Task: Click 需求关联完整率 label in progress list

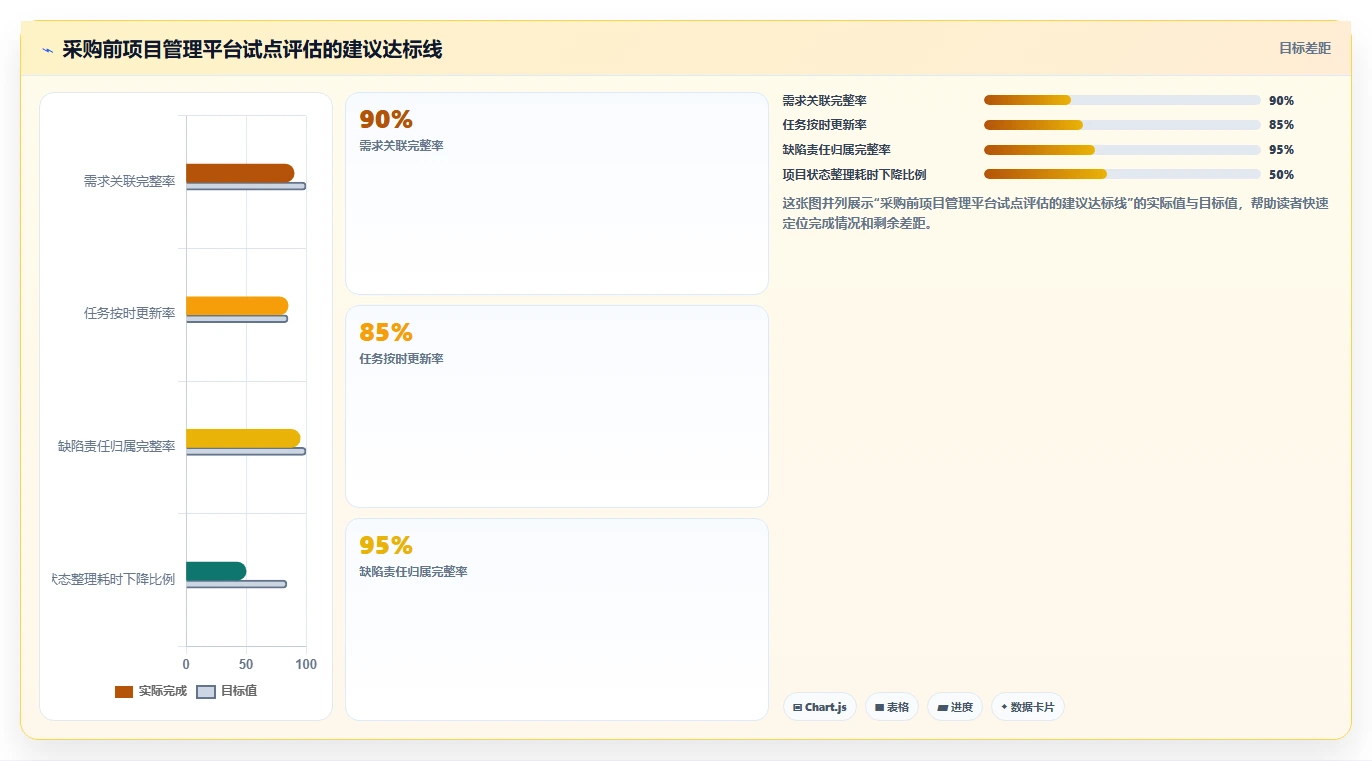Action: tap(824, 101)
